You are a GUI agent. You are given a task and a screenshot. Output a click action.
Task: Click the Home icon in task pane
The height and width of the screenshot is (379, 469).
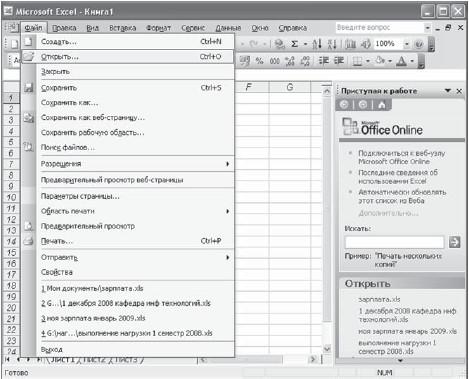pyautogui.click(x=382, y=105)
